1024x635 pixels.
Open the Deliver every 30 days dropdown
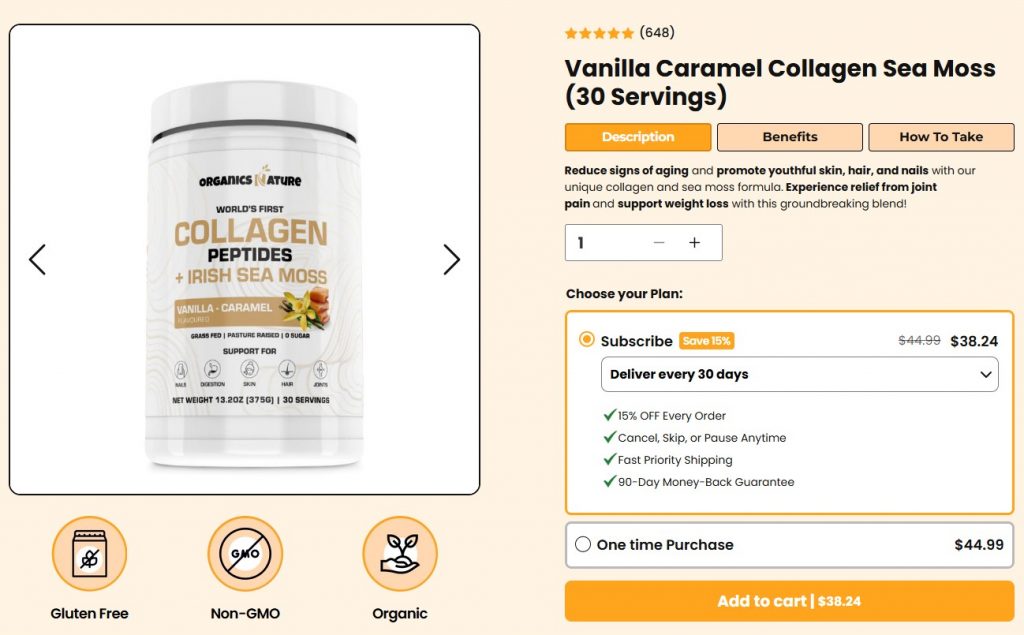(x=799, y=374)
